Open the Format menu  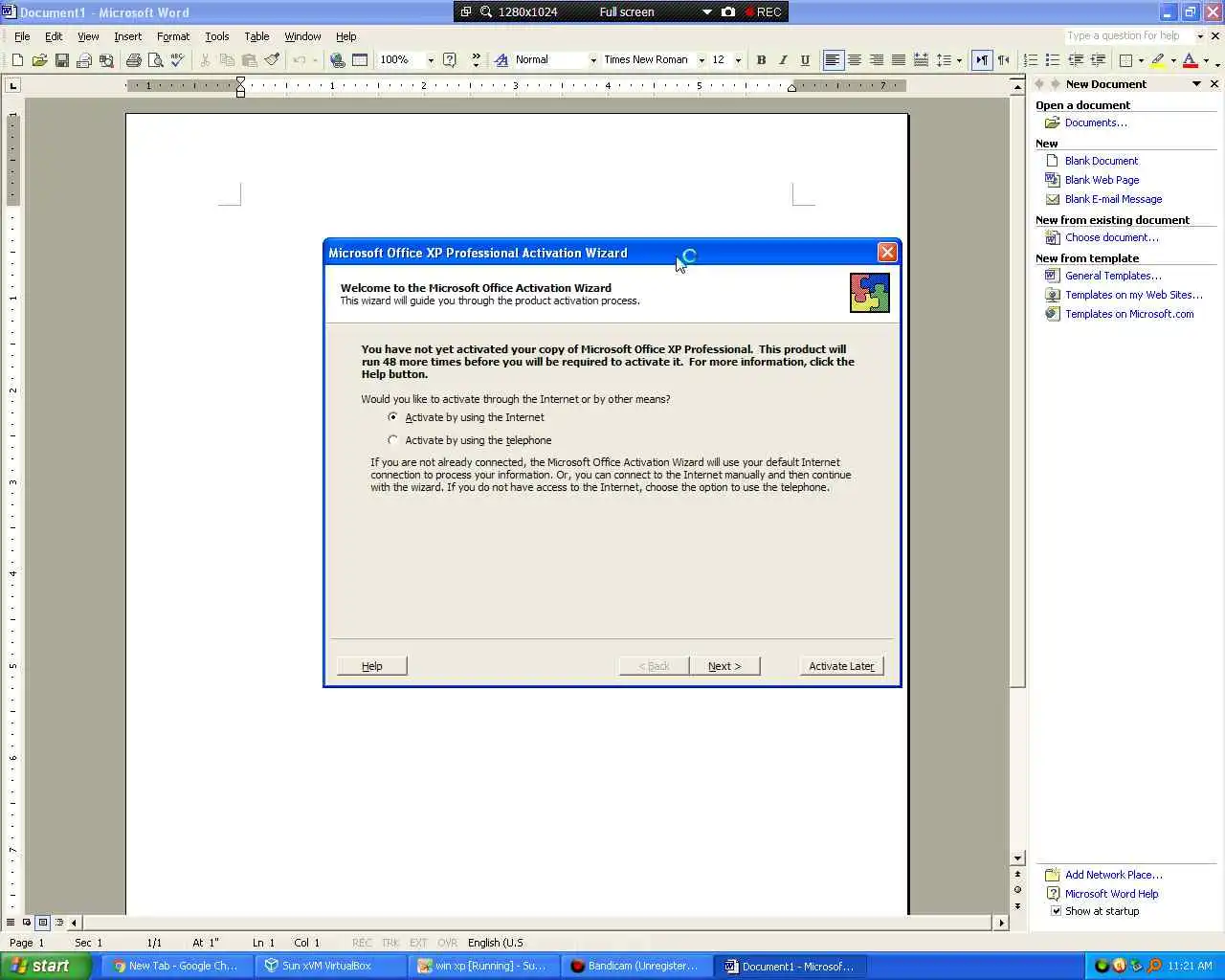pos(173,36)
